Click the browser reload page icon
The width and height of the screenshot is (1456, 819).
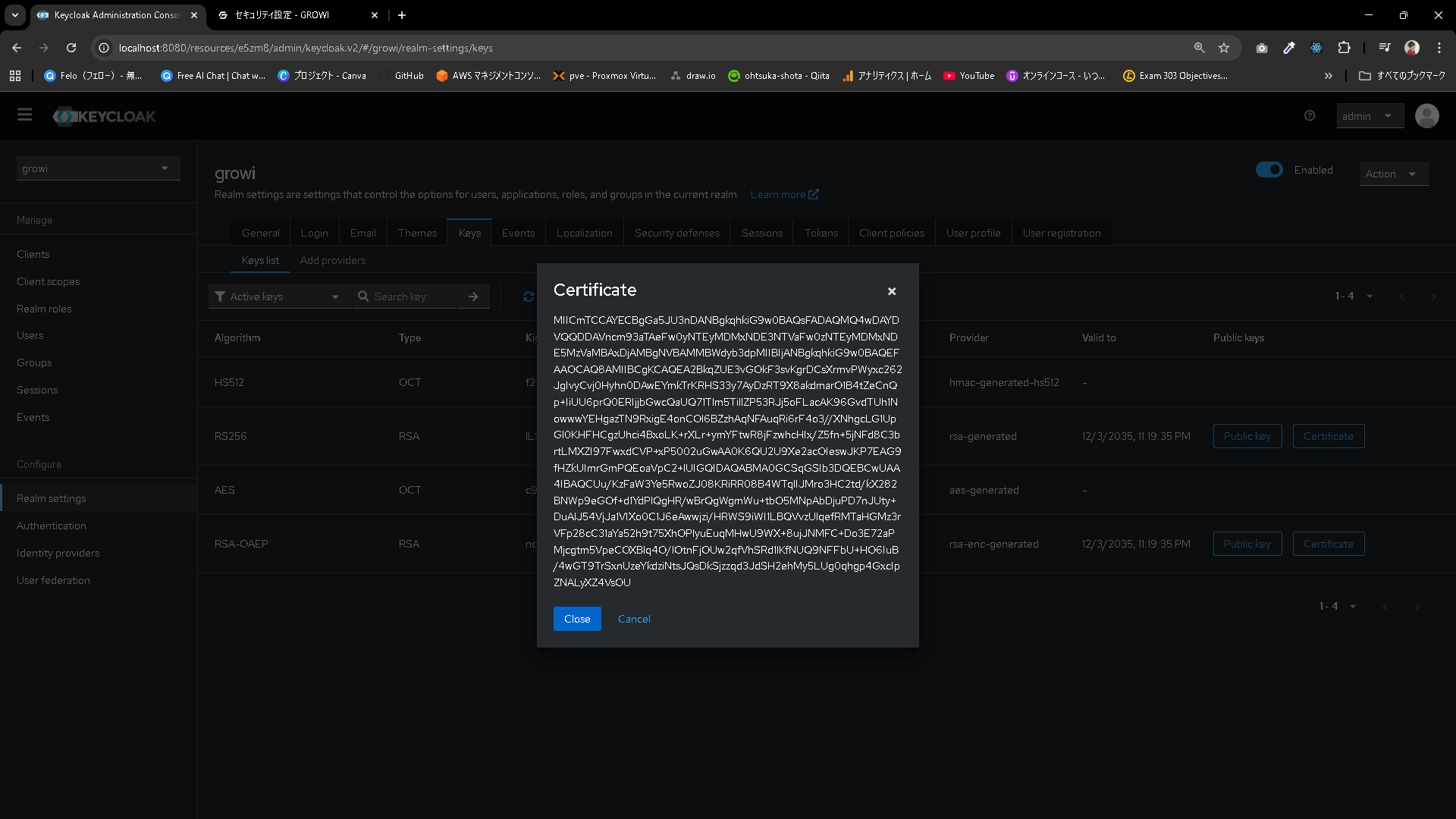point(71,48)
